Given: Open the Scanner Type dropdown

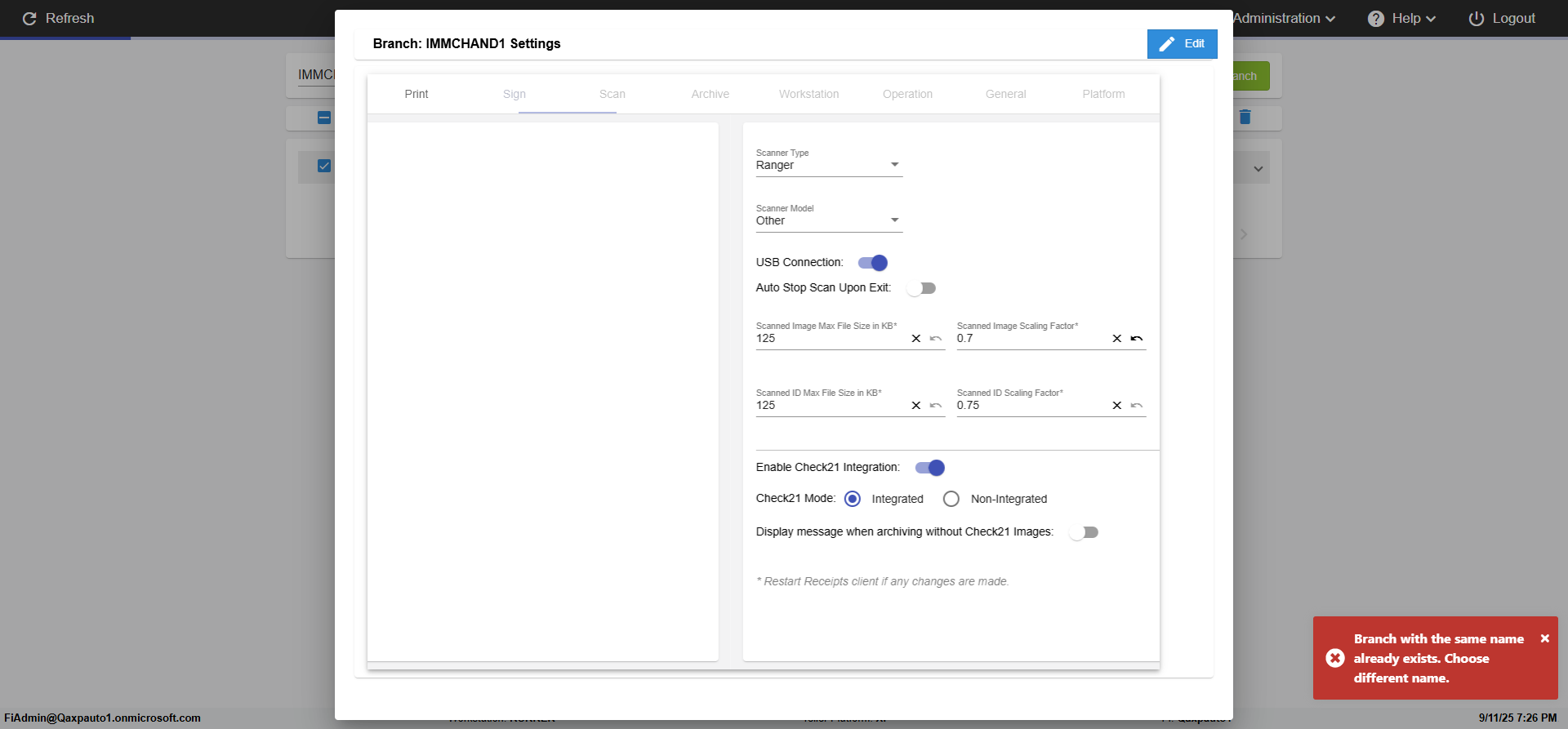Looking at the screenshot, I should [828, 165].
